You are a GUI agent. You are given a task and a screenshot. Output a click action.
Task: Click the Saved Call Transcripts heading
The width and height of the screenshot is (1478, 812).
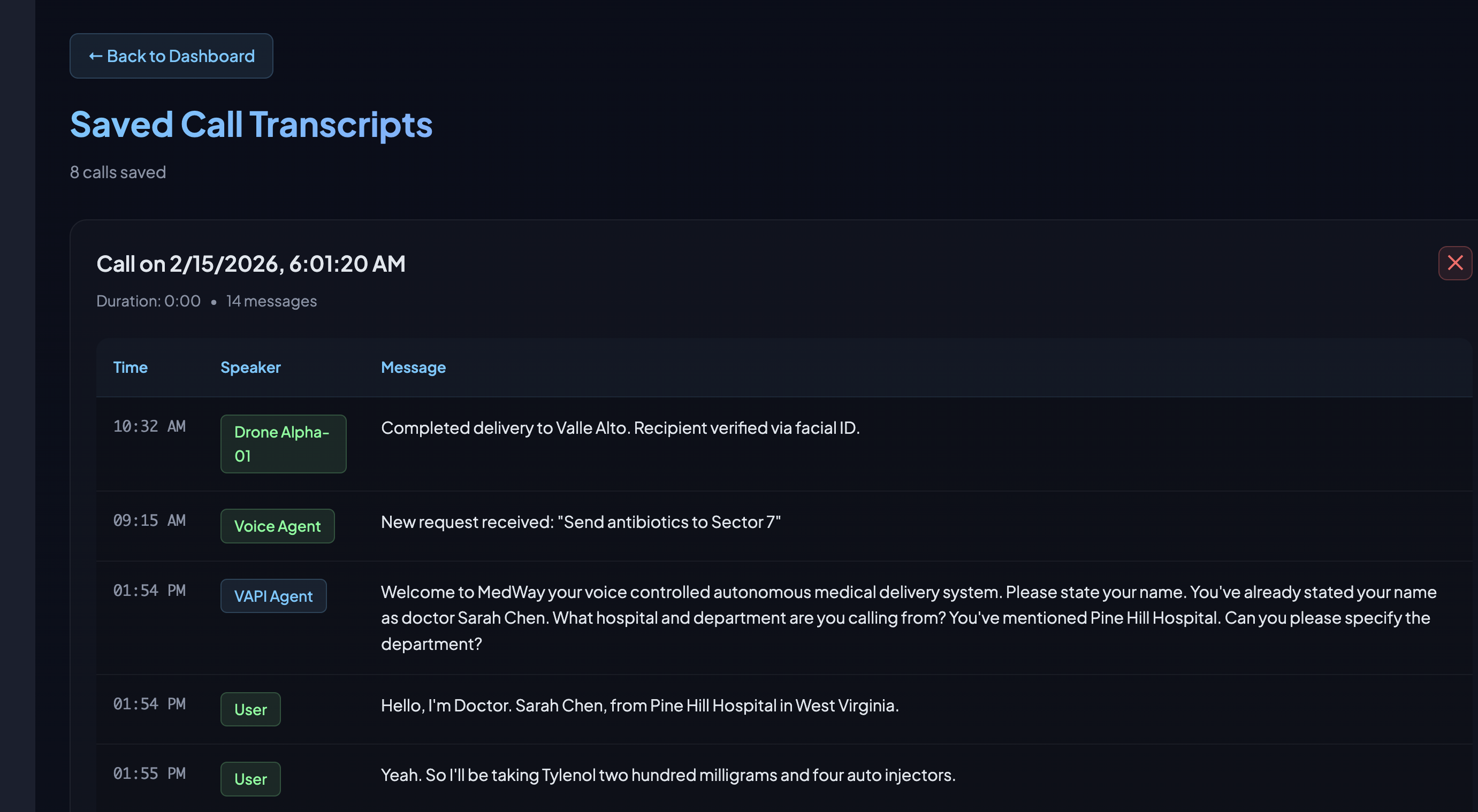click(x=251, y=125)
